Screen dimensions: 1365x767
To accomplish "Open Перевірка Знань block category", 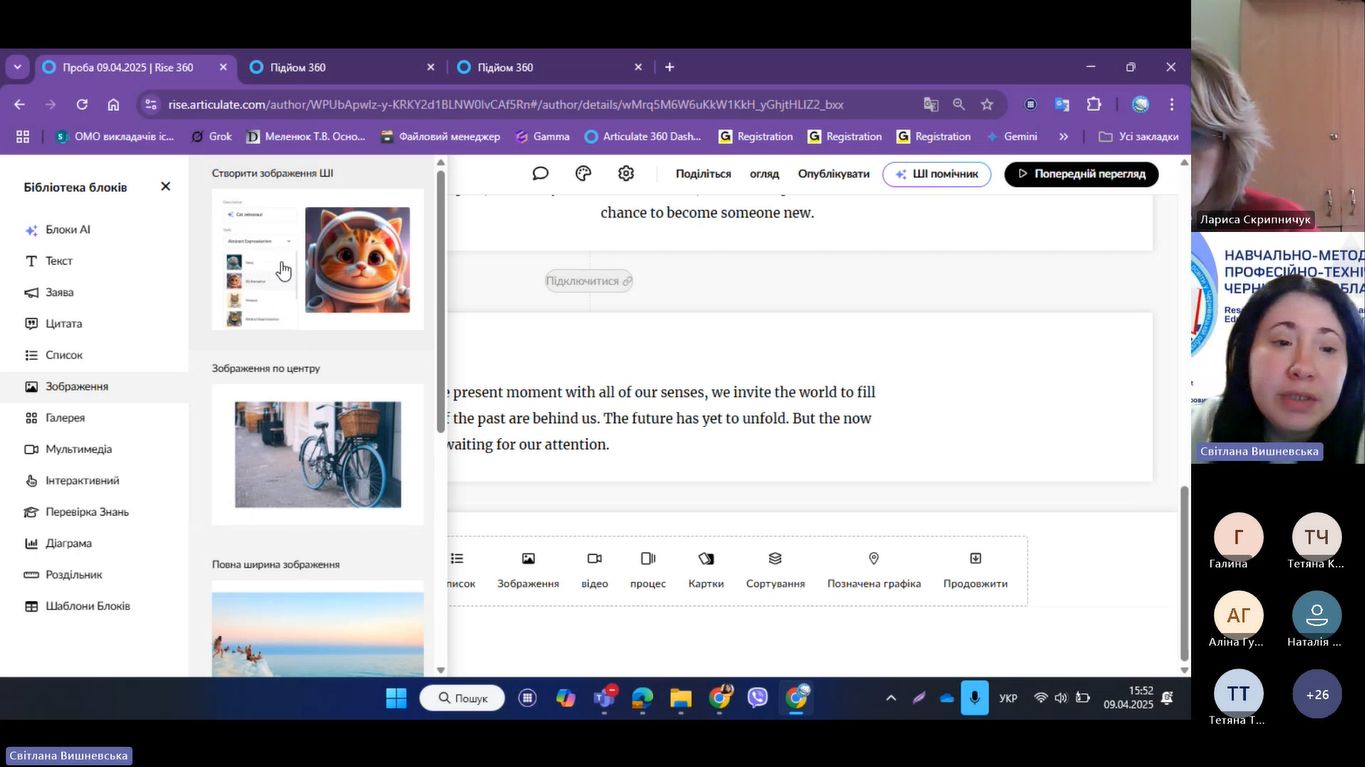I will [86, 512].
